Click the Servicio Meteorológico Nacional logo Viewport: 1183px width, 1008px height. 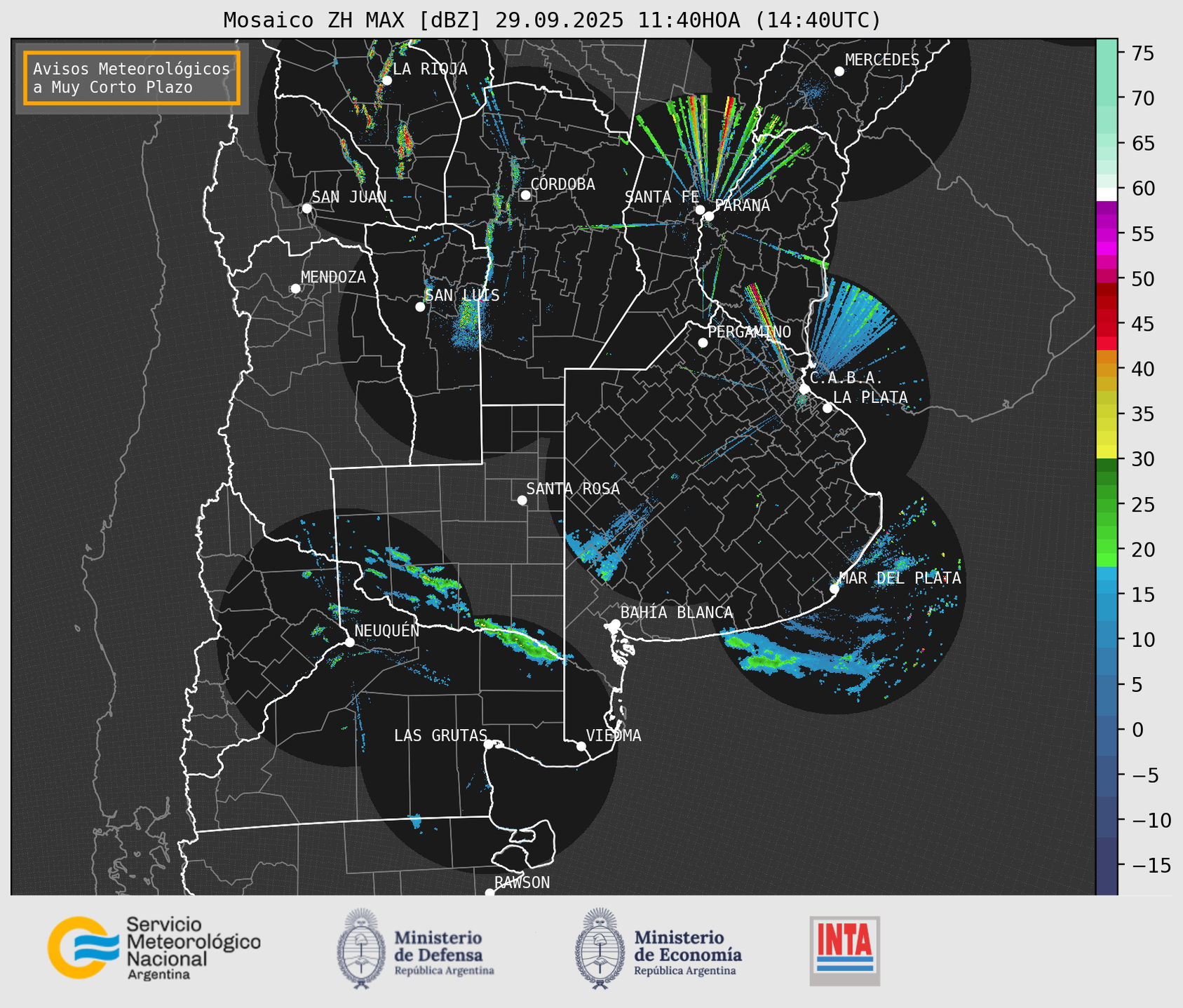154,948
